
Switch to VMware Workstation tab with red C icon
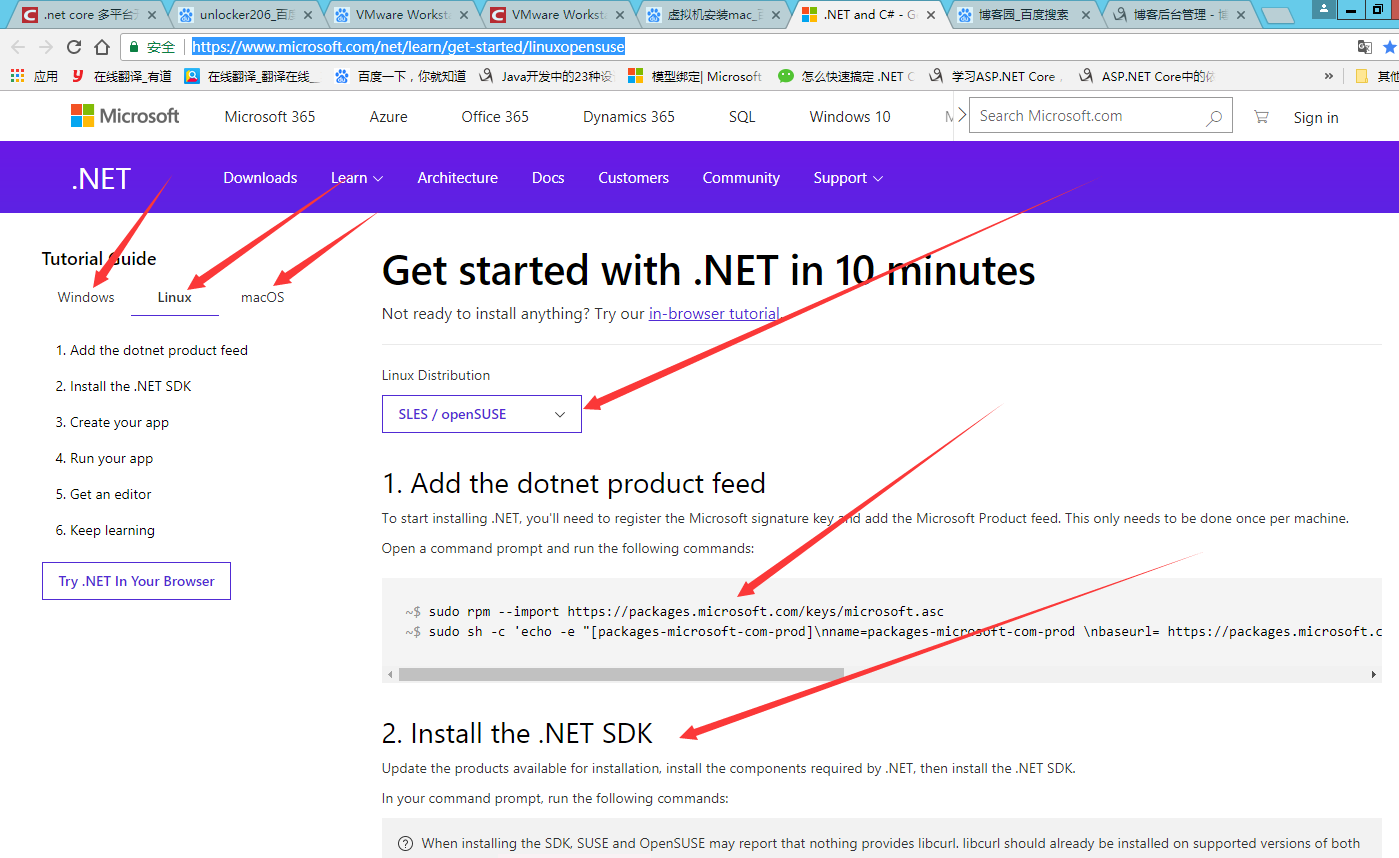point(557,15)
